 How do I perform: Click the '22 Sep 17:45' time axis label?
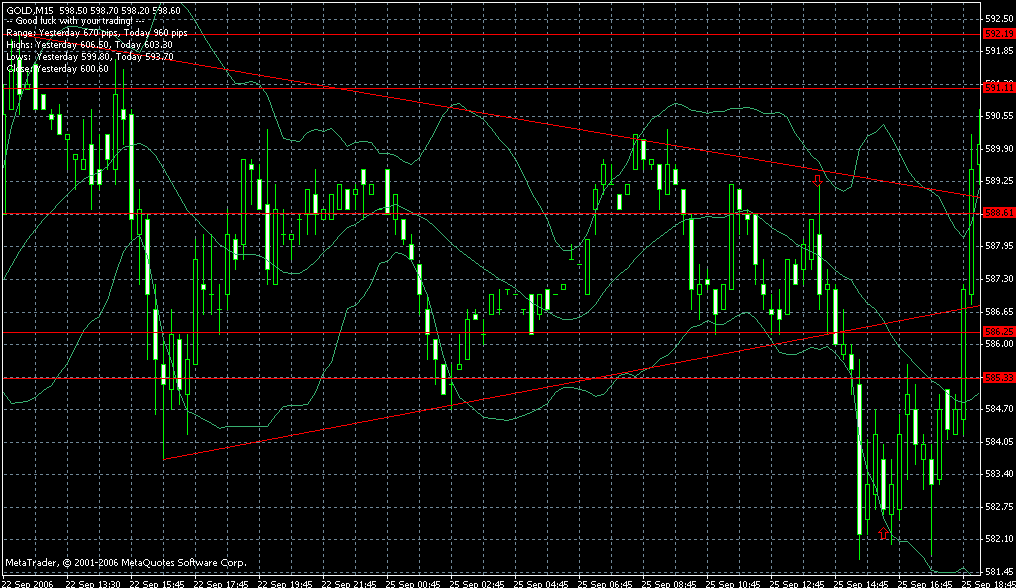(x=220, y=583)
